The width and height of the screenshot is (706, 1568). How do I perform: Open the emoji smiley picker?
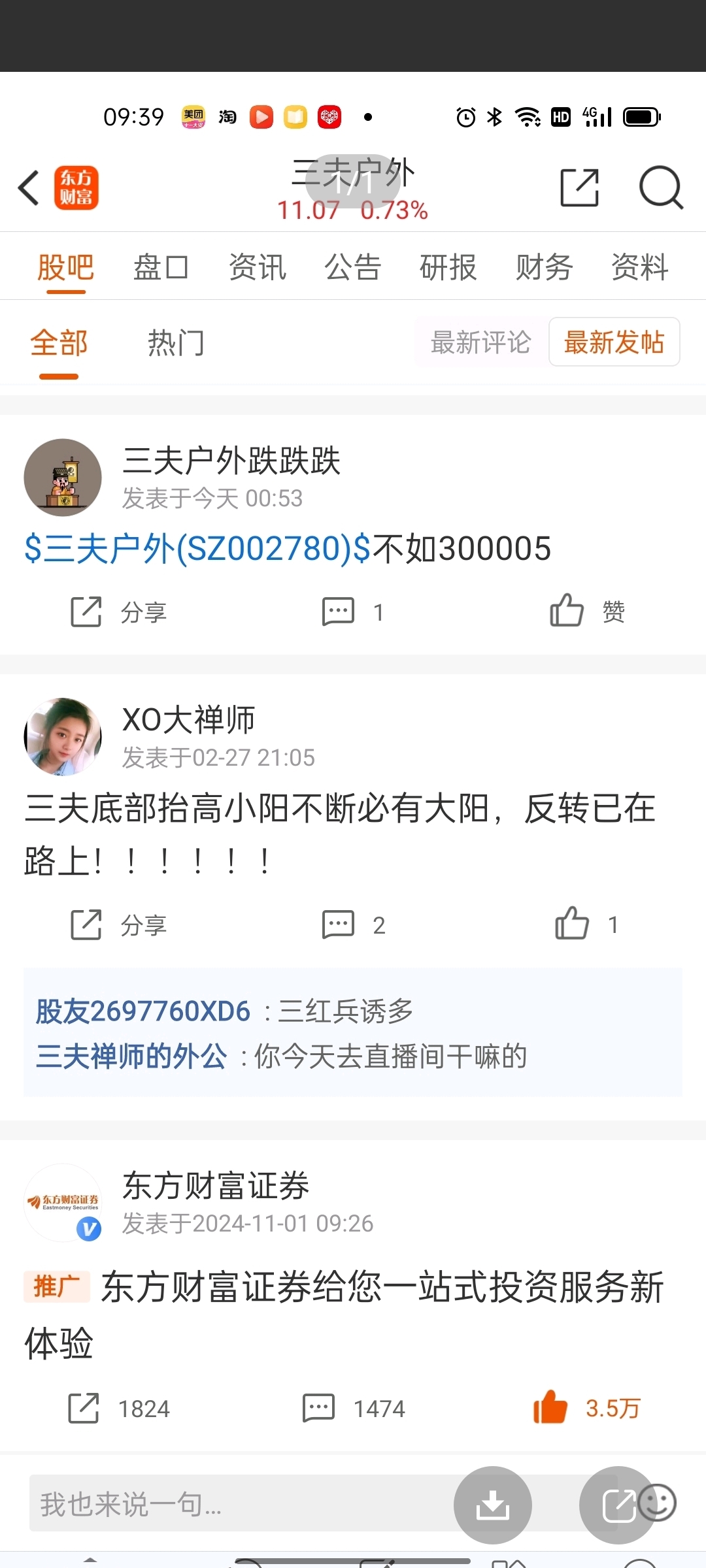point(657,1503)
